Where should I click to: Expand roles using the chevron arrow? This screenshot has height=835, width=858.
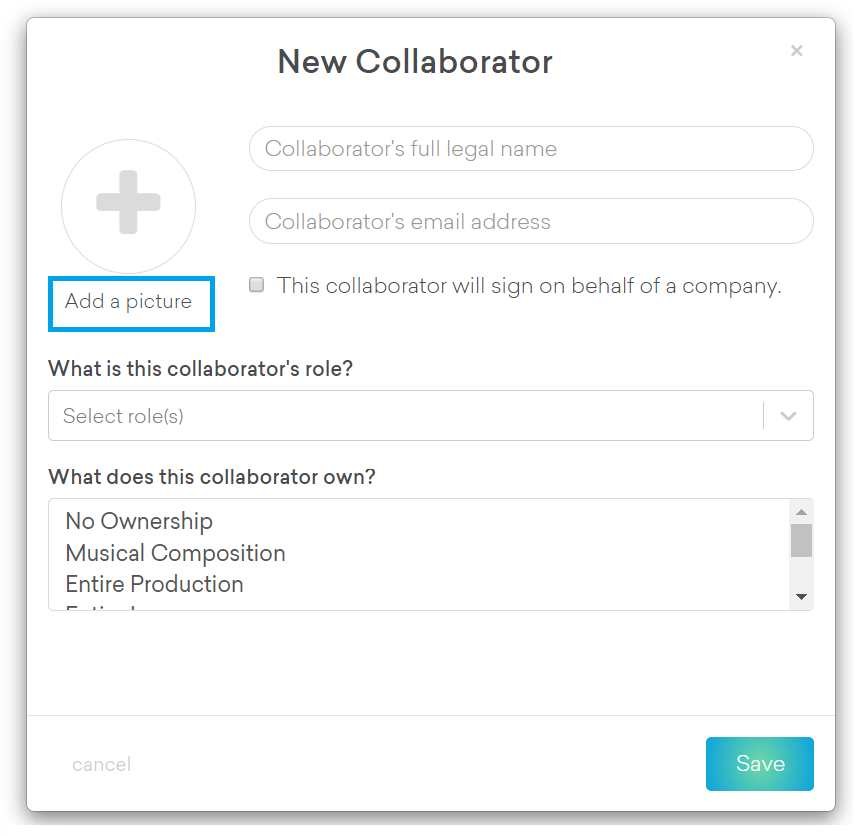pyautogui.click(x=788, y=416)
